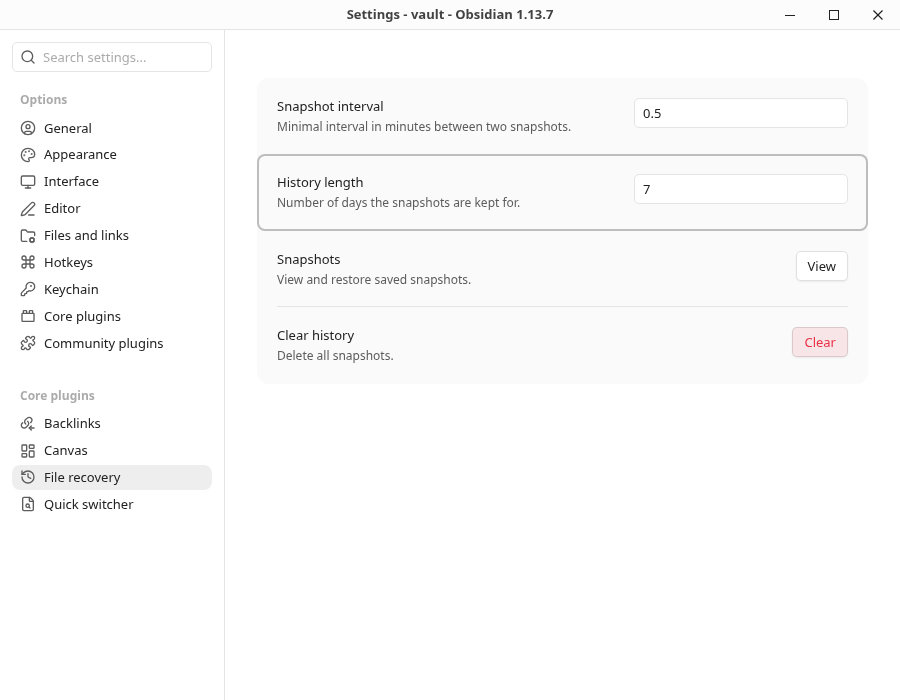Select File recovery plugin options
The width and height of the screenshot is (900, 700).
click(112, 477)
